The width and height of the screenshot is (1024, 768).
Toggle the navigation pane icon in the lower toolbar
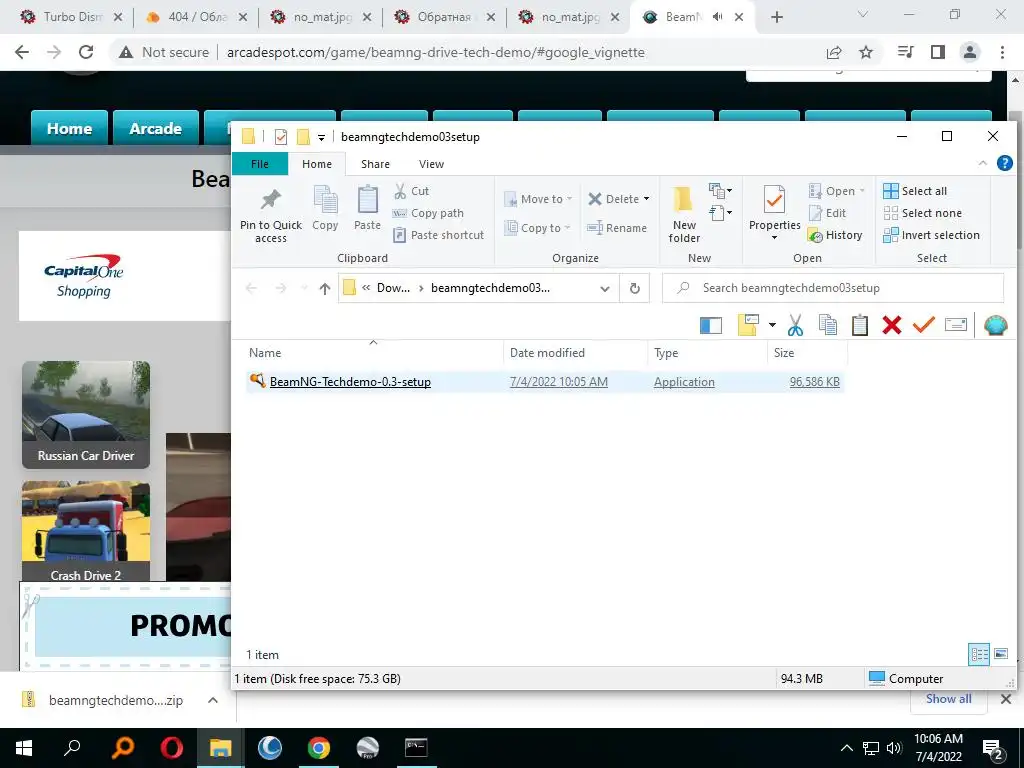711,325
